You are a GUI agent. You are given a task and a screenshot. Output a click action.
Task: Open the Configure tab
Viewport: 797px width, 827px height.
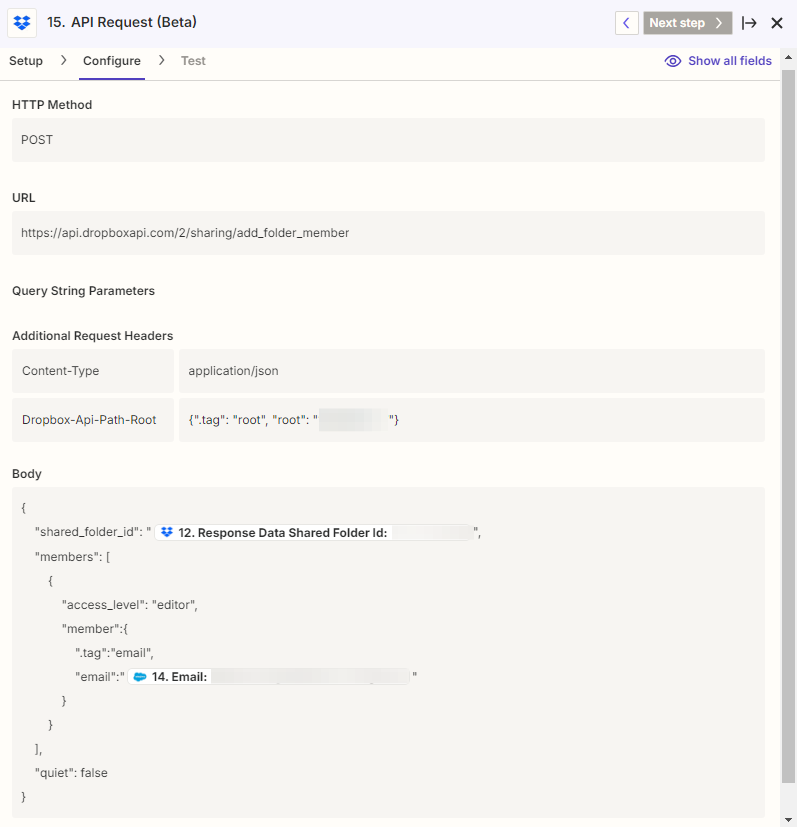(x=112, y=61)
